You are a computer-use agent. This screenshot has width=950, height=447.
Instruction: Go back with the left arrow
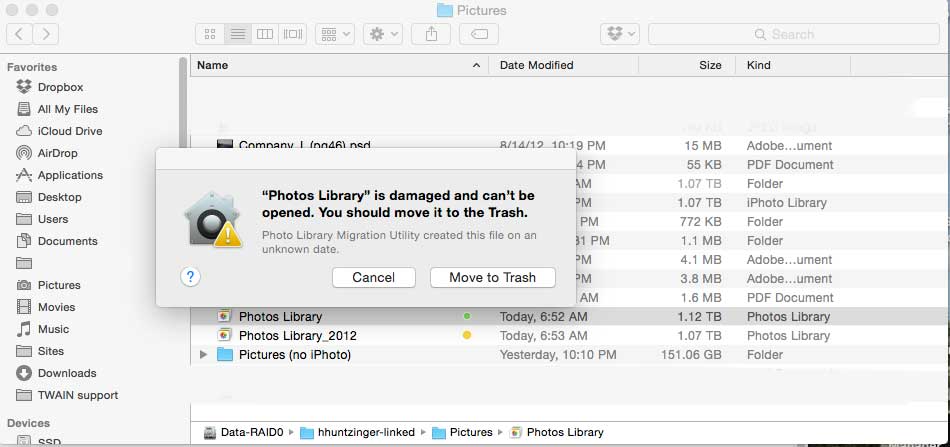tap(19, 34)
